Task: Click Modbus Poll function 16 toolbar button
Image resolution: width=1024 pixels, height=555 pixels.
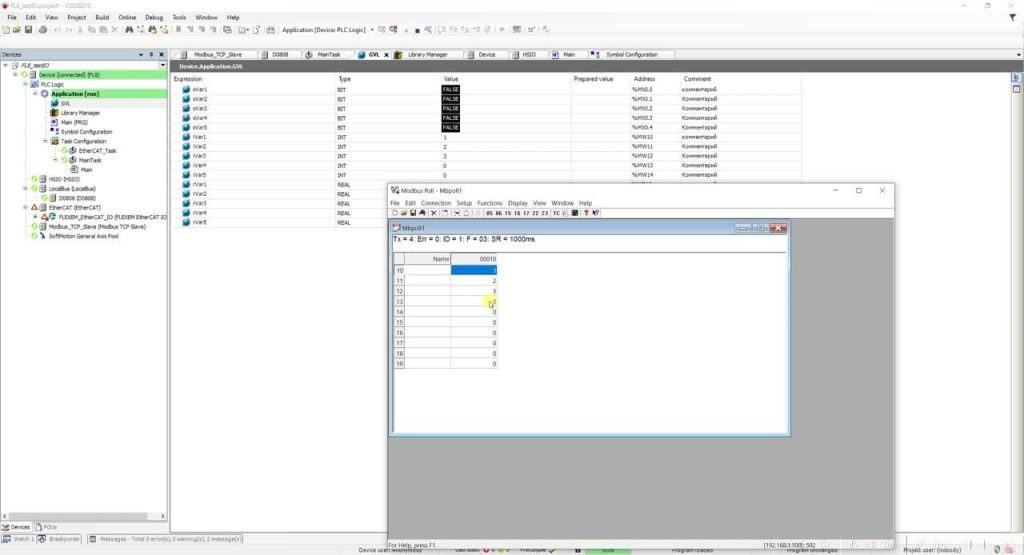Action: (517, 213)
